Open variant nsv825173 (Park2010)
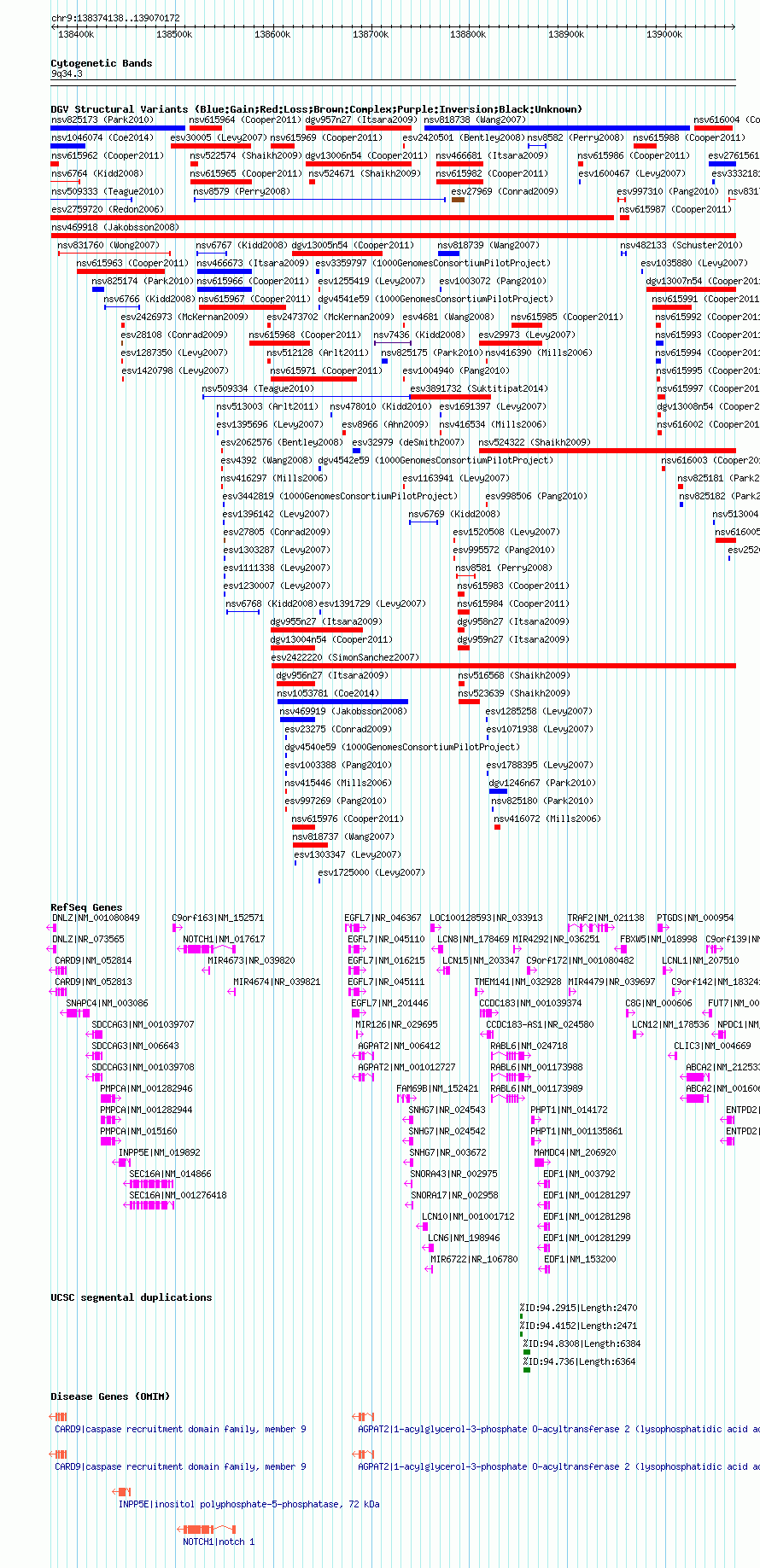 [102, 119]
